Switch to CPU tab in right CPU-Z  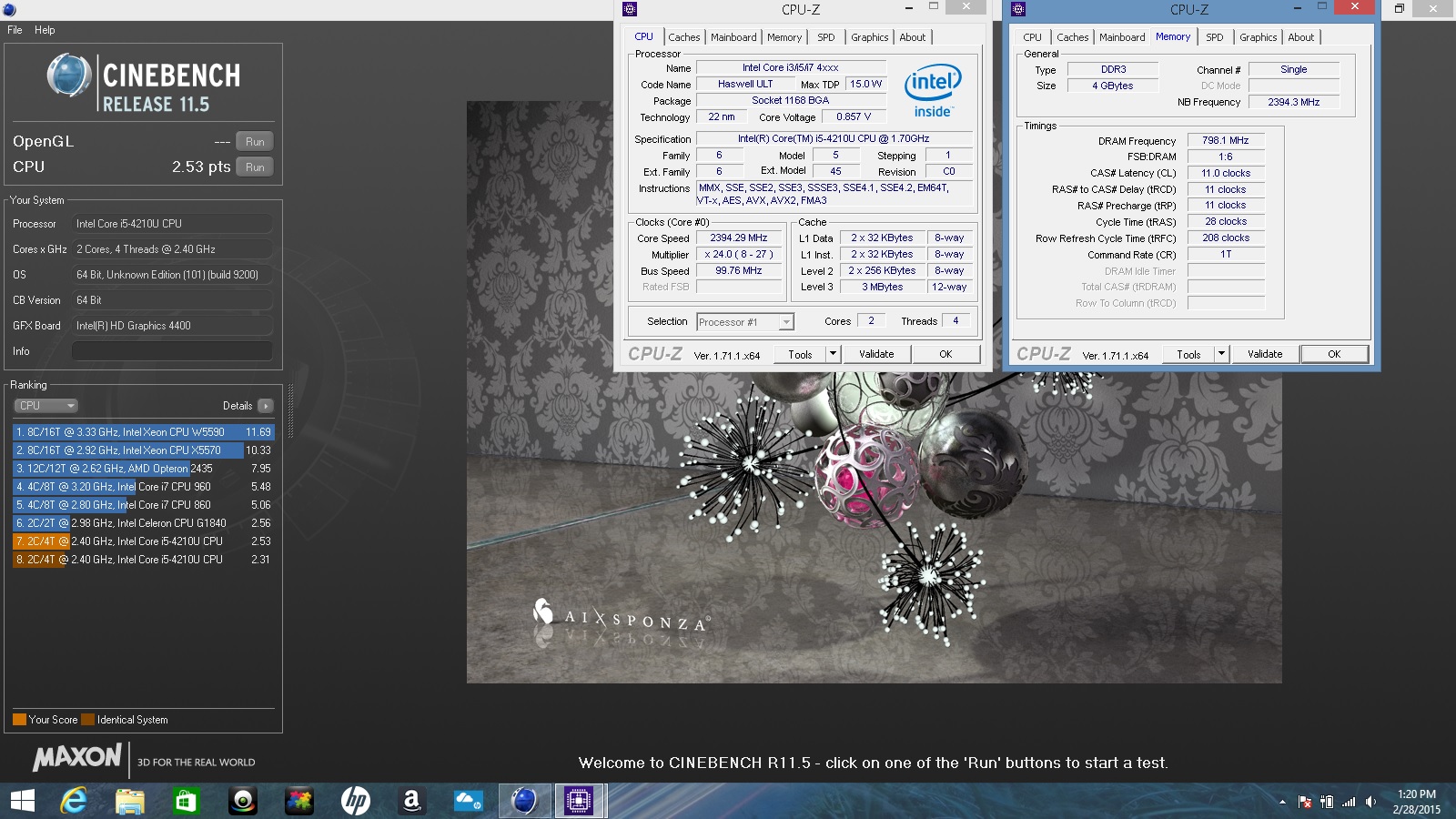click(x=1032, y=37)
